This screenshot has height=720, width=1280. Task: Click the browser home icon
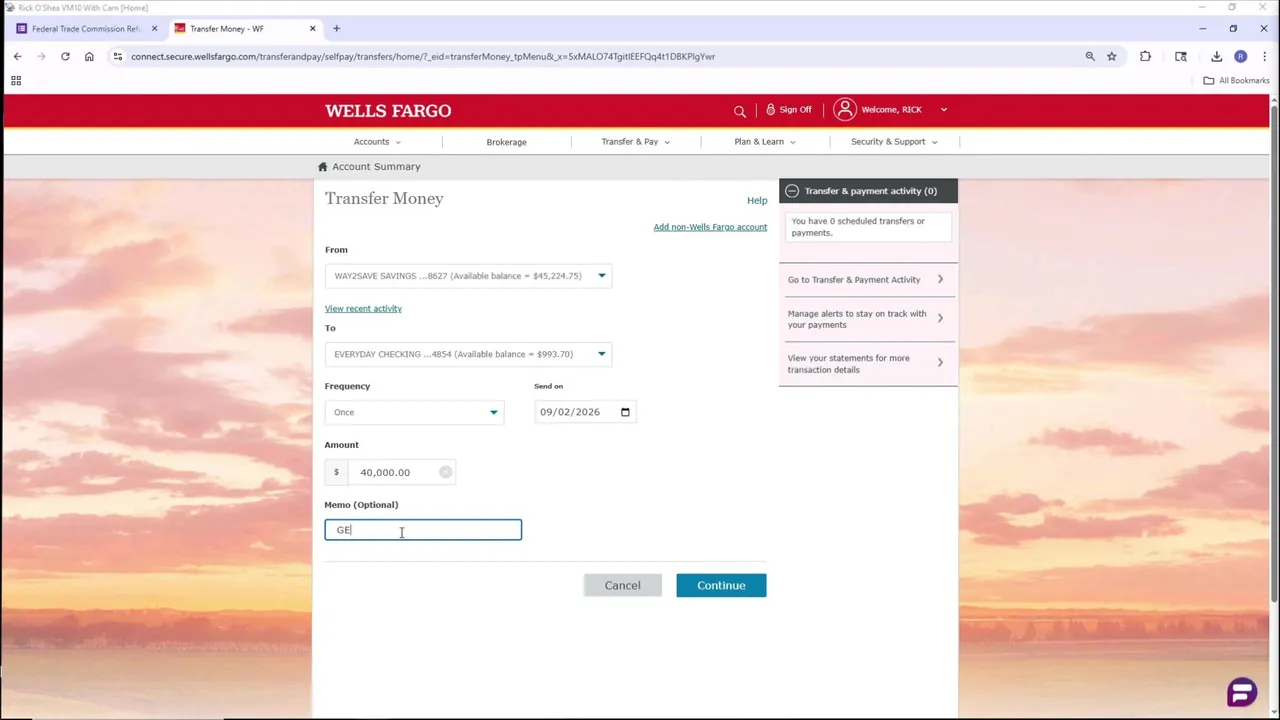click(89, 56)
